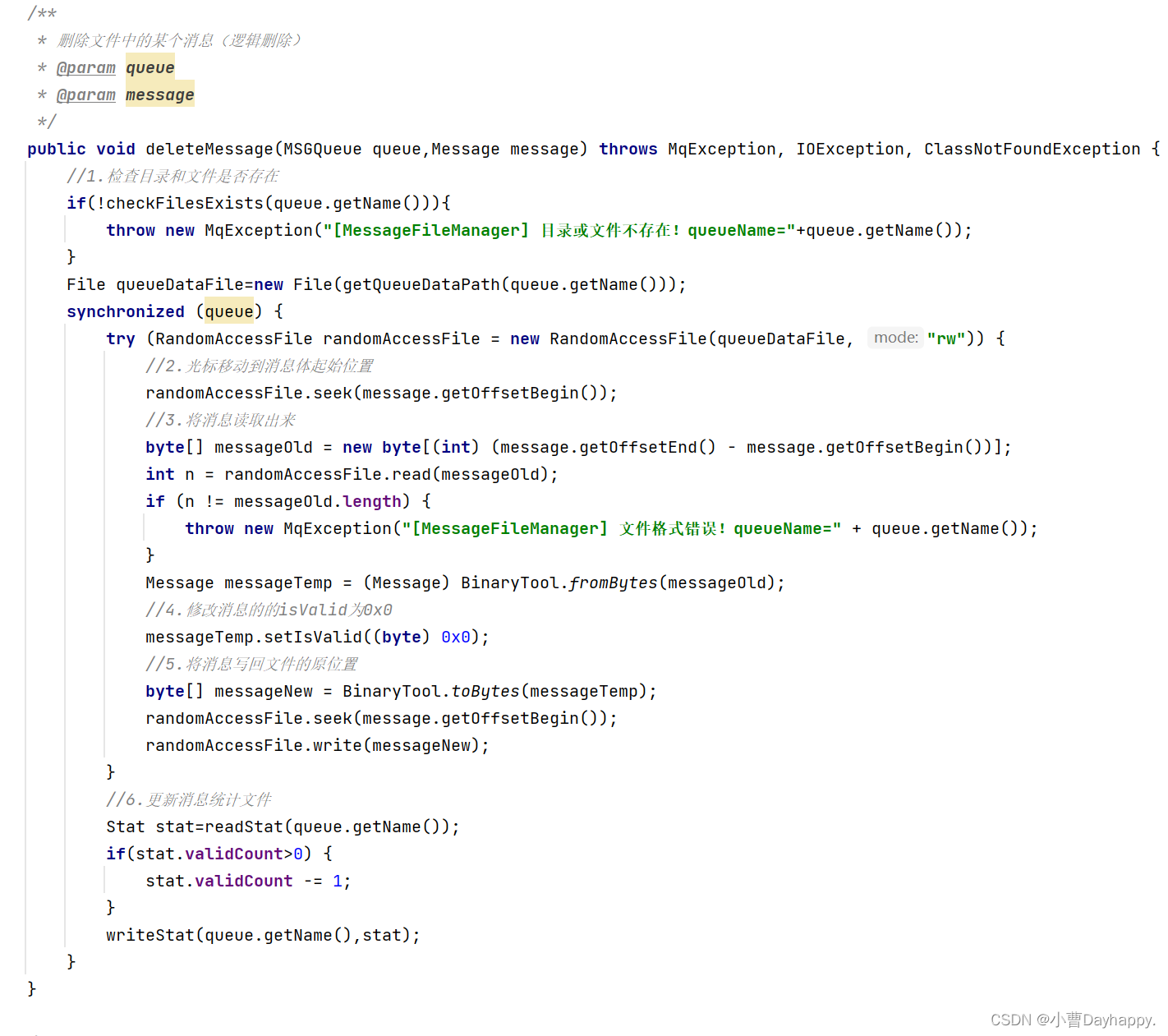Viewport: 1168px width, 1036px height.
Task: Click ClassNotFoundException in throws clause
Action: point(1032,149)
